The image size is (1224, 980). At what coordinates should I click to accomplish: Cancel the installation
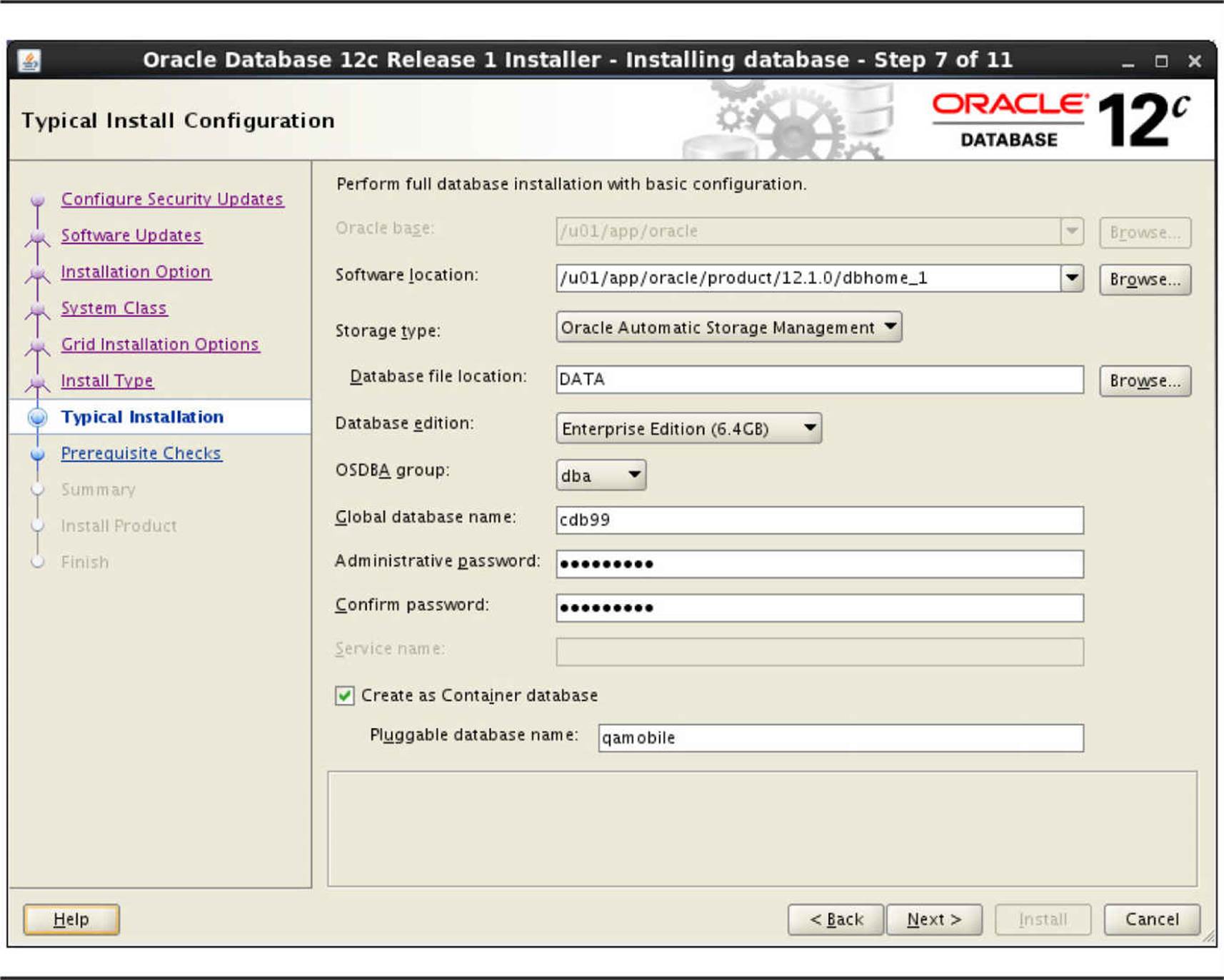1152,919
